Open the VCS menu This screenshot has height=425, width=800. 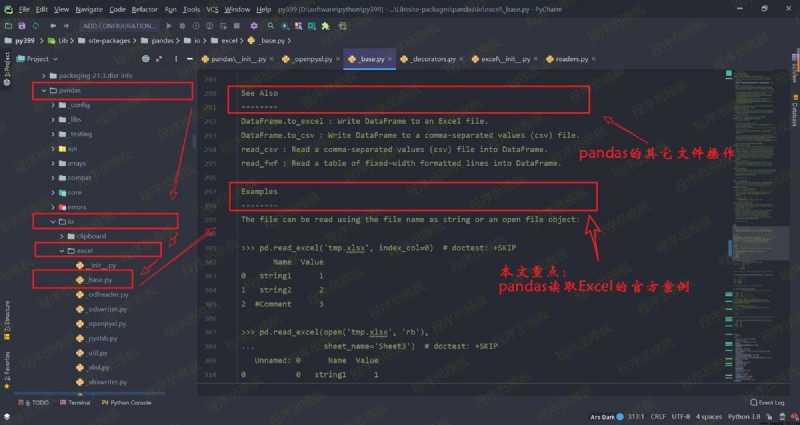click(212, 9)
